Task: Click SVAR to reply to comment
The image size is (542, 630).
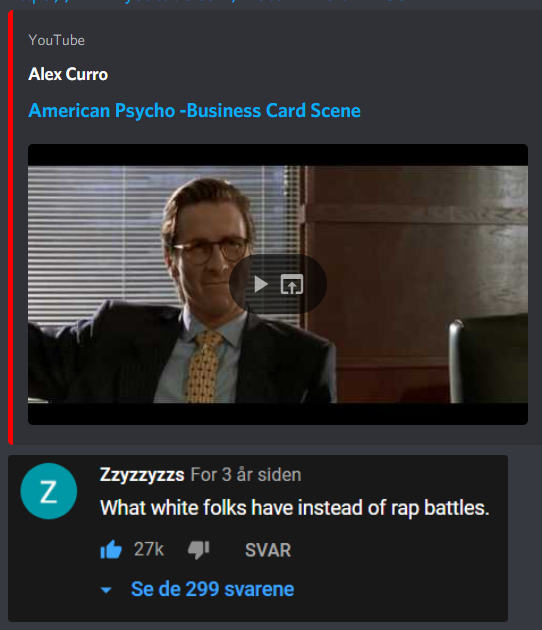Action: [x=268, y=550]
